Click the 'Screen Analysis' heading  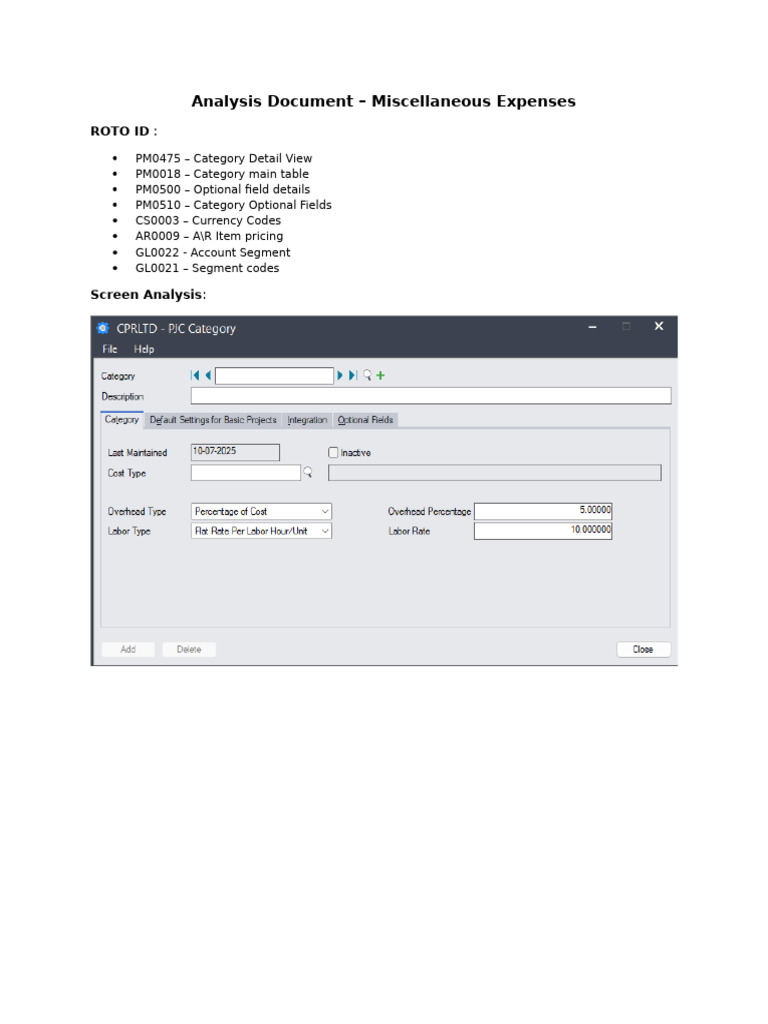coord(148,295)
